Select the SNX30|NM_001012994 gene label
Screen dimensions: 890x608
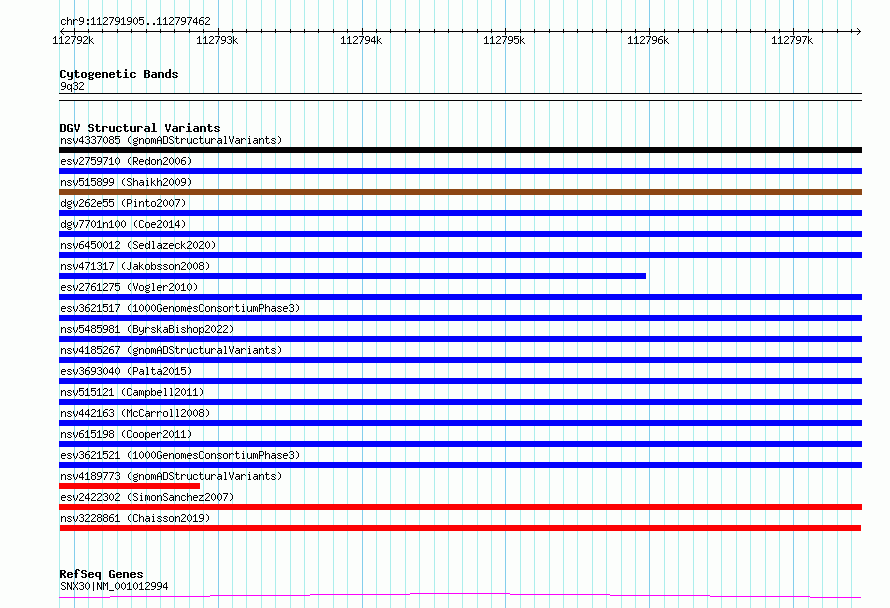tap(114, 586)
